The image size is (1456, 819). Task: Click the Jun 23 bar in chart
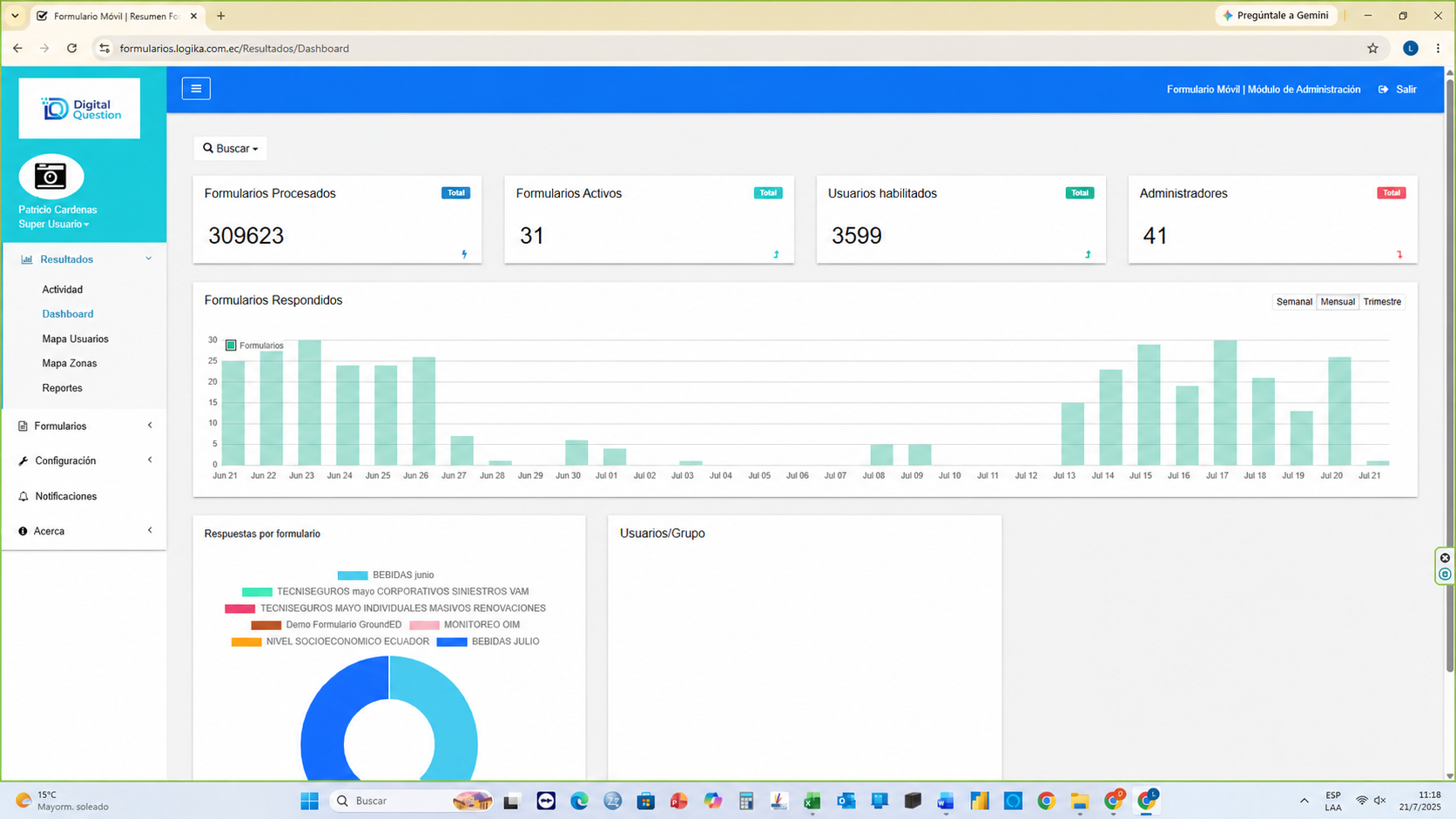click(309, 402)
